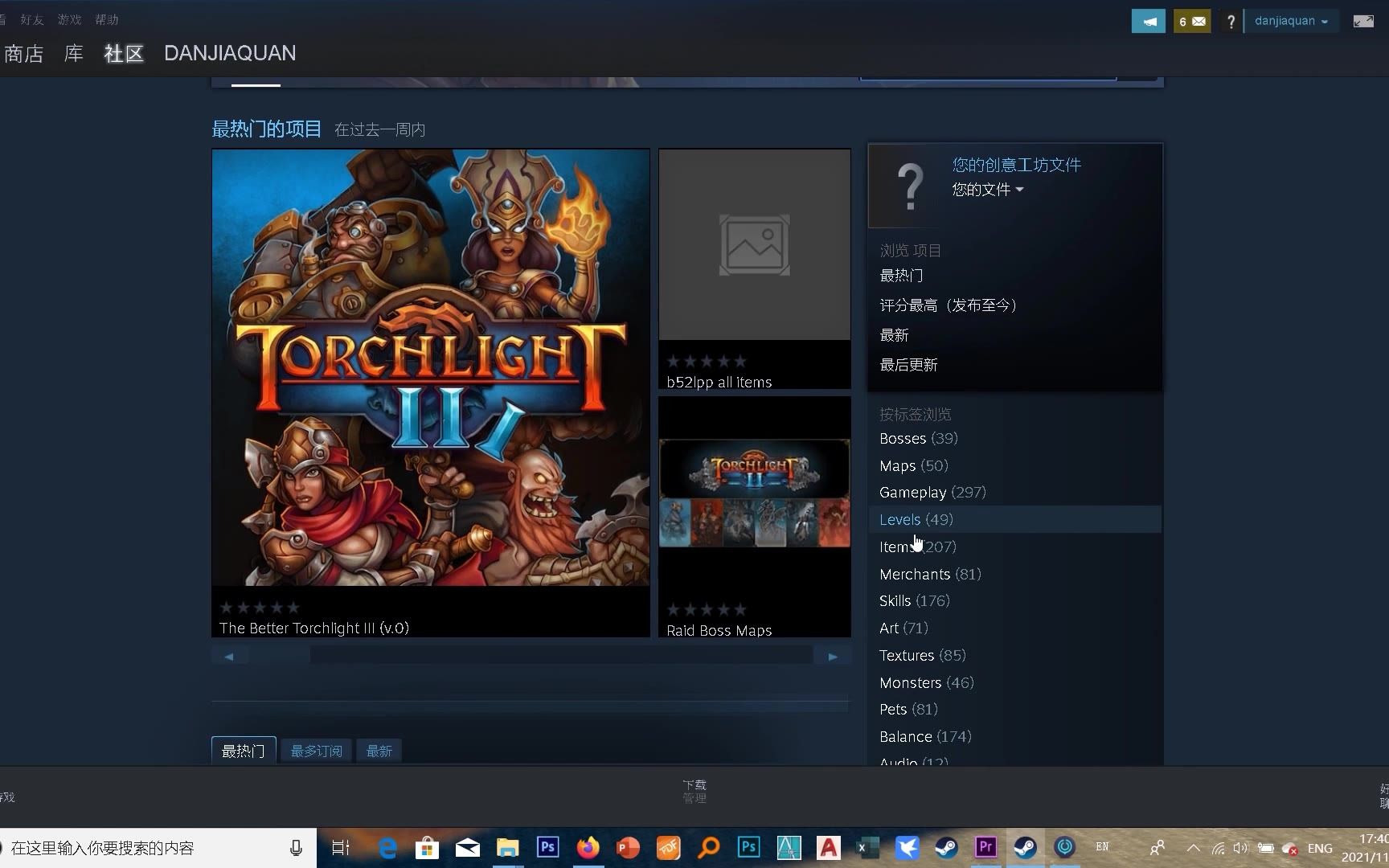Open the 社区 community tab

(124, 54)
